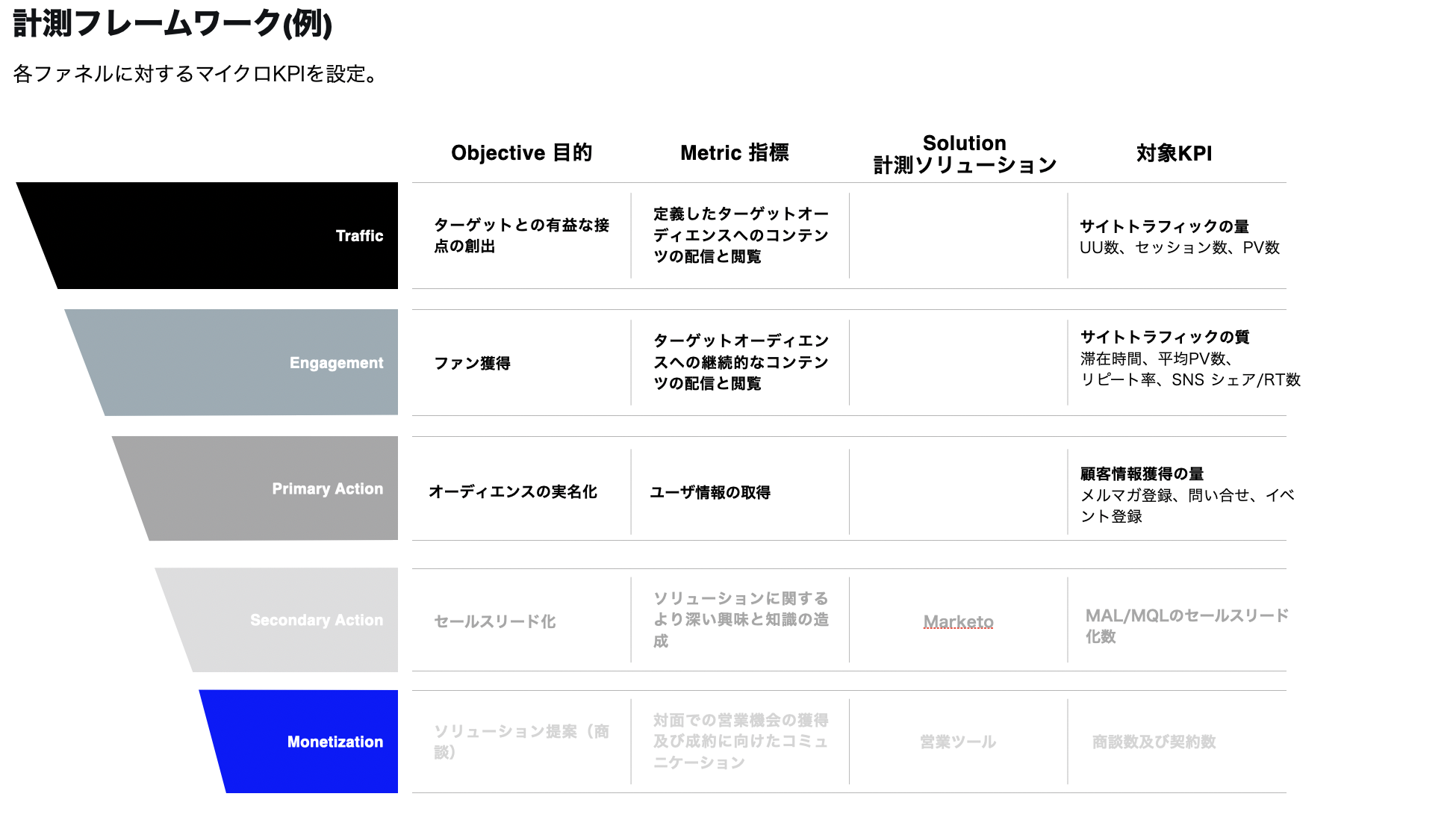Click the black Traffic funnel segment
Viewport: 1456px width, 832px height.
[x=224, y=235]
